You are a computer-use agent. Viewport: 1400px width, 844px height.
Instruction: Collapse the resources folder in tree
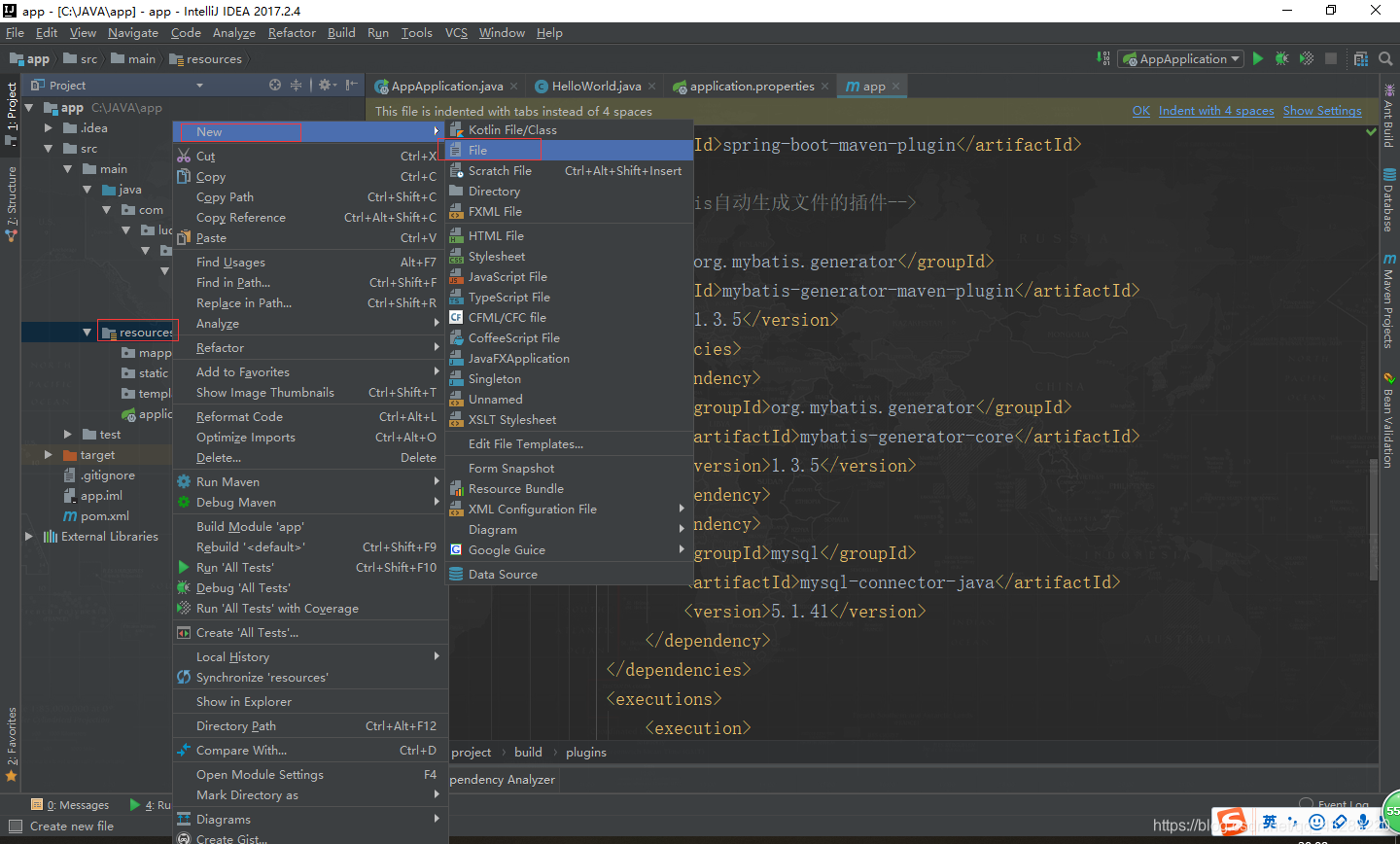[x=87, y=333]
